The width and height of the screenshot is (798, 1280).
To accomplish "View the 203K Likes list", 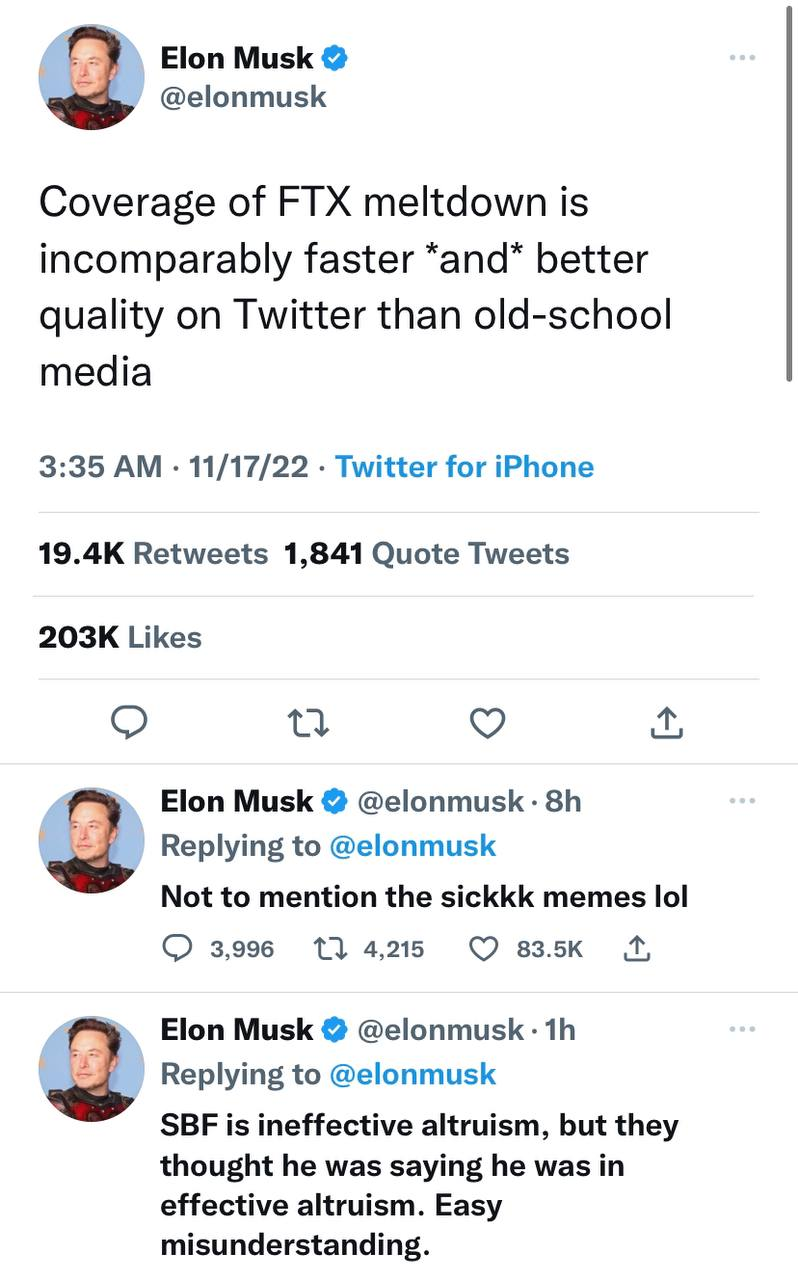I will tap(118, 637).
